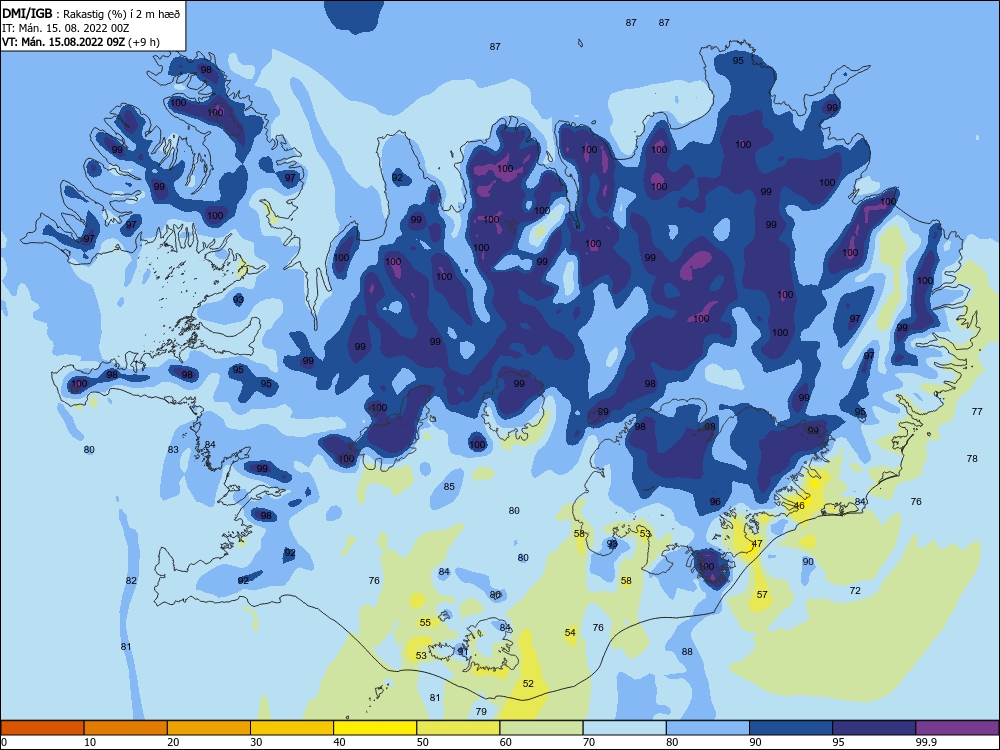Click the humidity value '46' on the map
The image size is (1000, 750).
click(x=799, y=506)
